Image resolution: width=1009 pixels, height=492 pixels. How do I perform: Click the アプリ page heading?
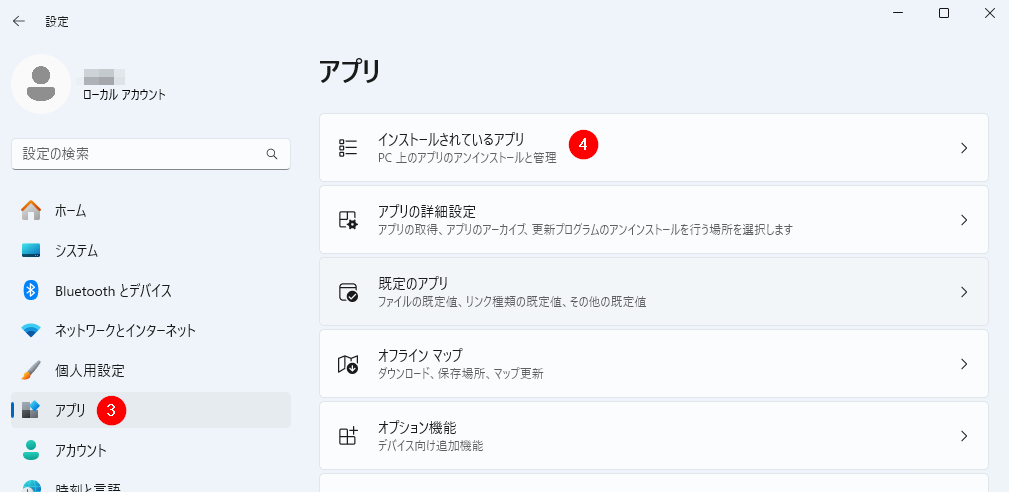click(x=350, y=72)
